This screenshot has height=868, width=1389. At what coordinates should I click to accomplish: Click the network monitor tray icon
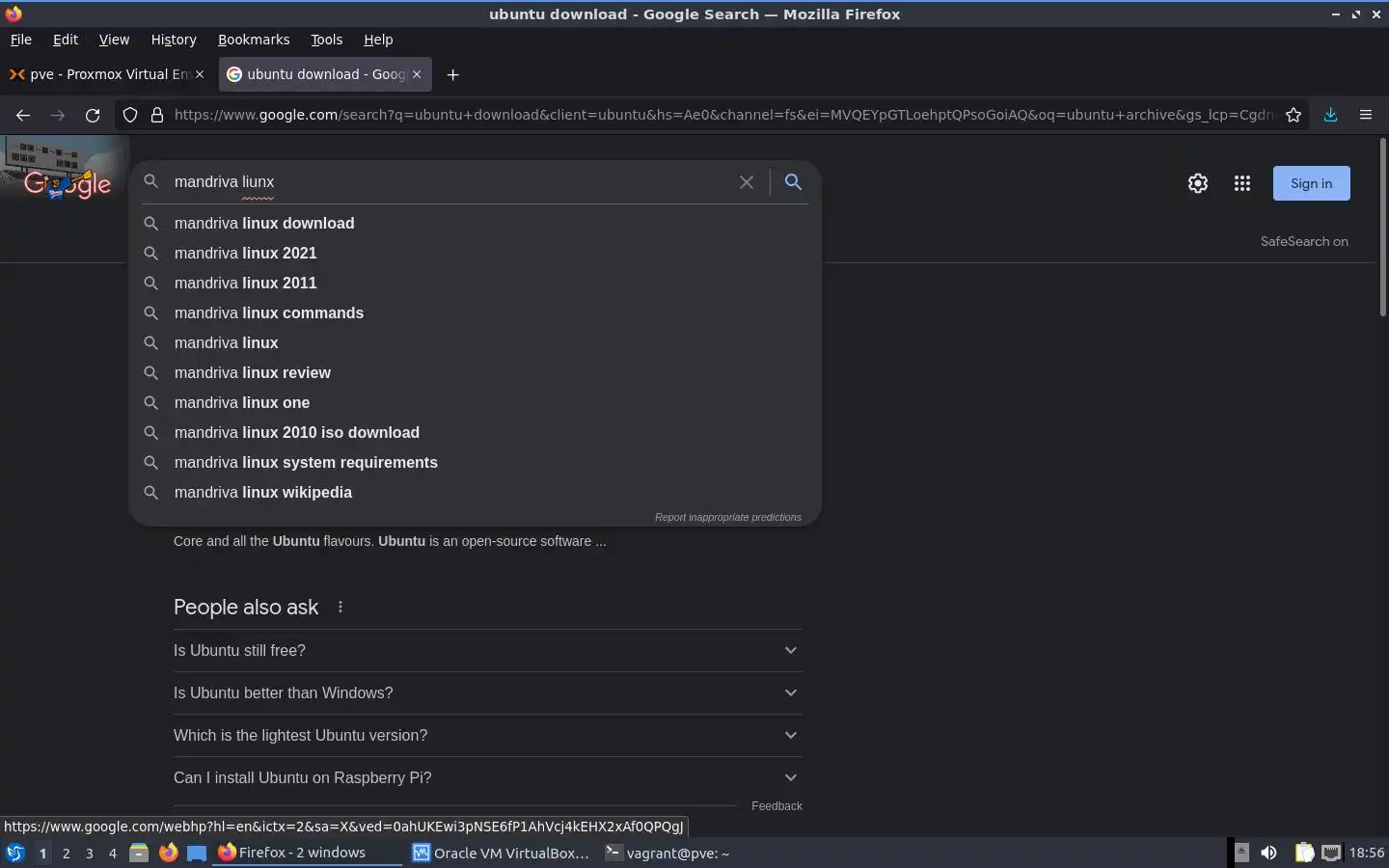tap(1331, 853)
